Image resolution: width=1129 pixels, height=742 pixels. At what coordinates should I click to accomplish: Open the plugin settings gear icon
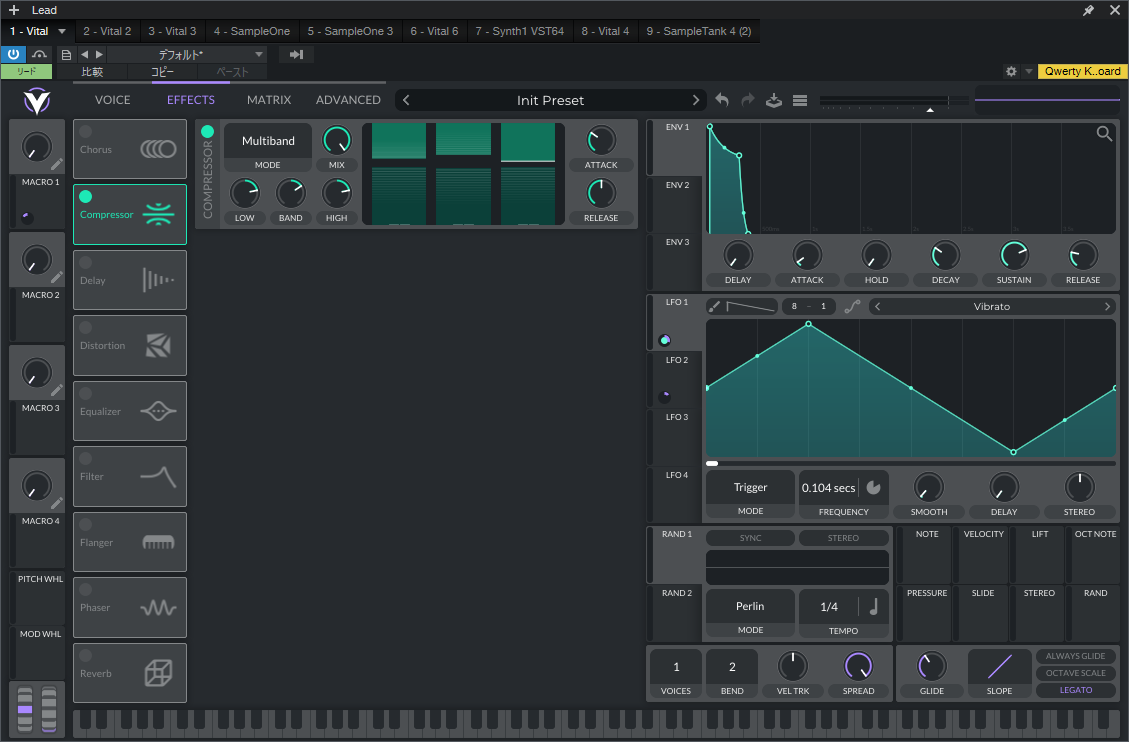[x=1011, y=72]
